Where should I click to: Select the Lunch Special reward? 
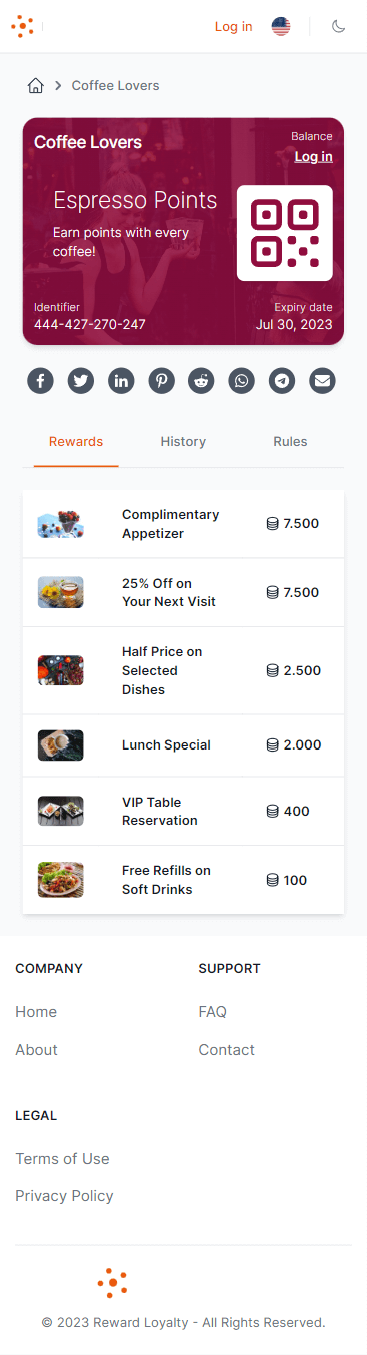(183, 745)
